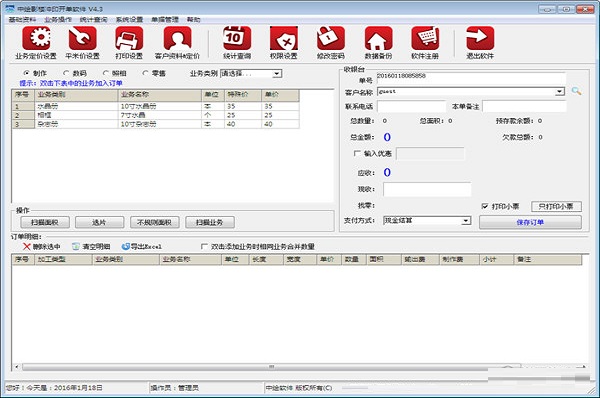Click 保存订单 button
This screenshot has width=600, height=398.
click(530, 222)
